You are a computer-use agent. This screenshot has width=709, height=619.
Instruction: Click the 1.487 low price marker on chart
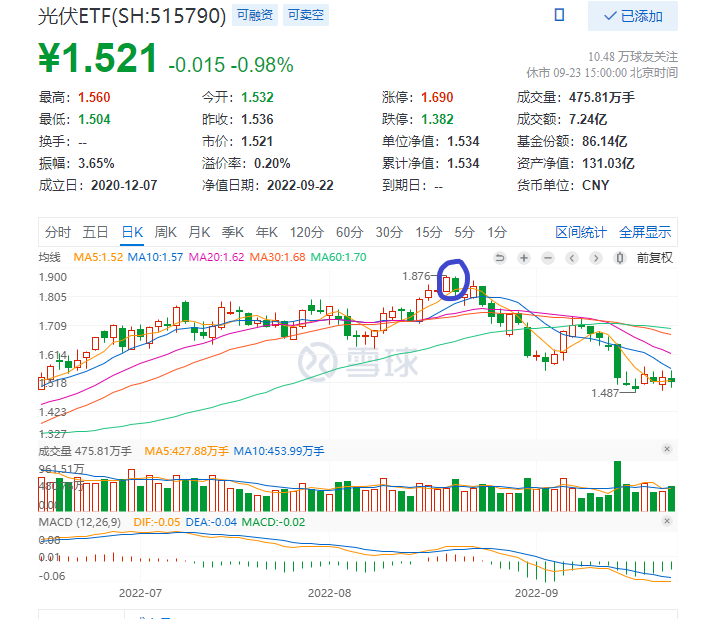[x=605, y=393]
